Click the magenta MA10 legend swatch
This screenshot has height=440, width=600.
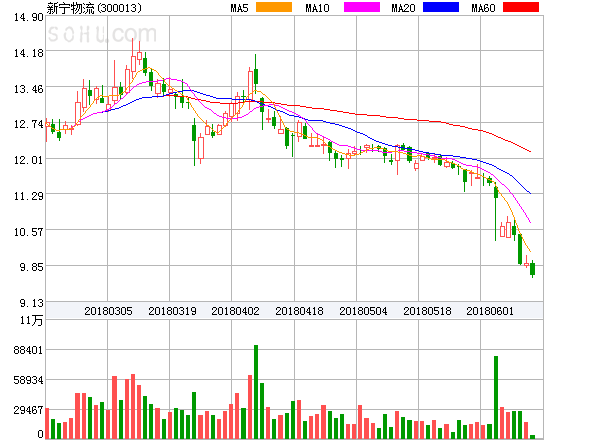pos(362,7)
